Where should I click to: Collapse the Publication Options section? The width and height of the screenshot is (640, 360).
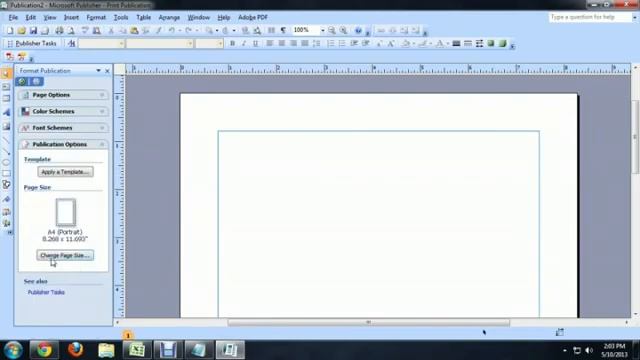[63, 144]
